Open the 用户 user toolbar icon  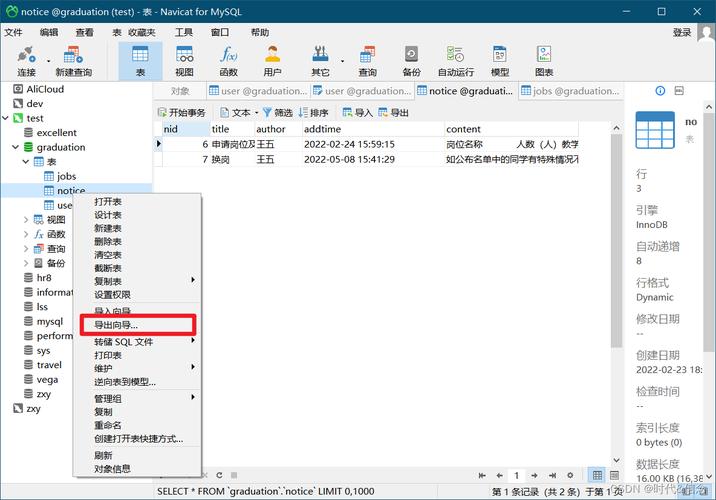(272, 61)
